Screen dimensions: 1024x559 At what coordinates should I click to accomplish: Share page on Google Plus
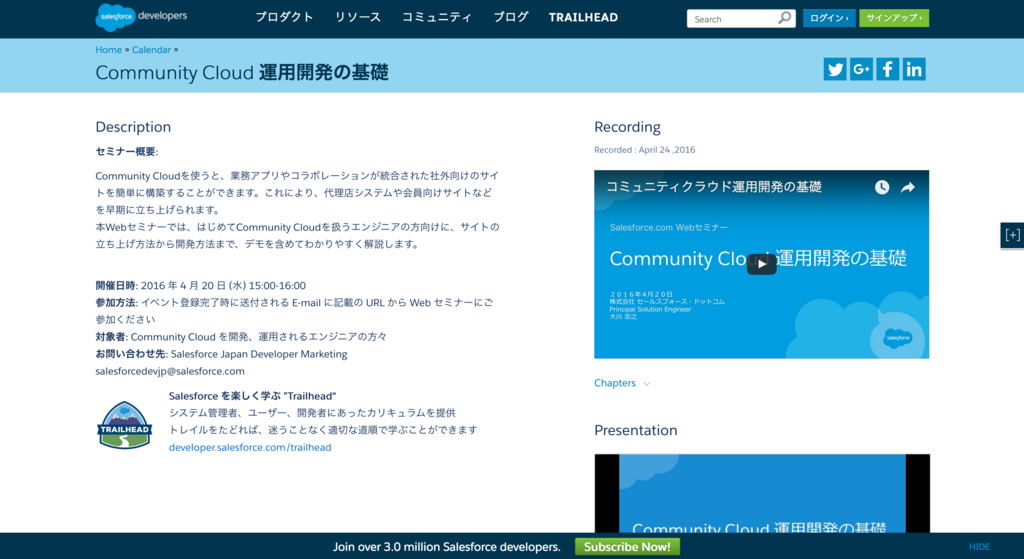861,69
